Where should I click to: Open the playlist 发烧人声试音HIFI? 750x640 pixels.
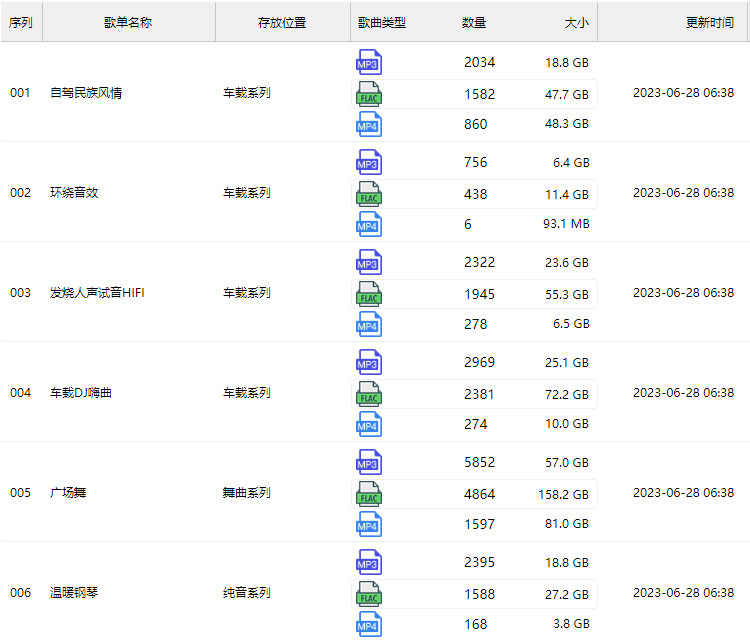click(97, 293)
